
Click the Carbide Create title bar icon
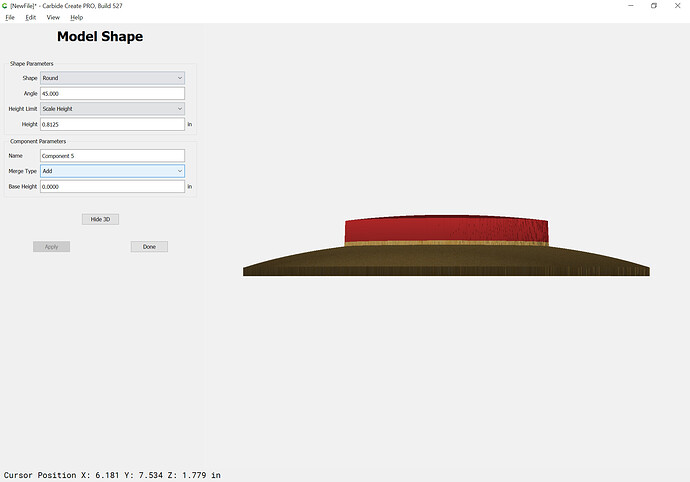pos(5,5)
